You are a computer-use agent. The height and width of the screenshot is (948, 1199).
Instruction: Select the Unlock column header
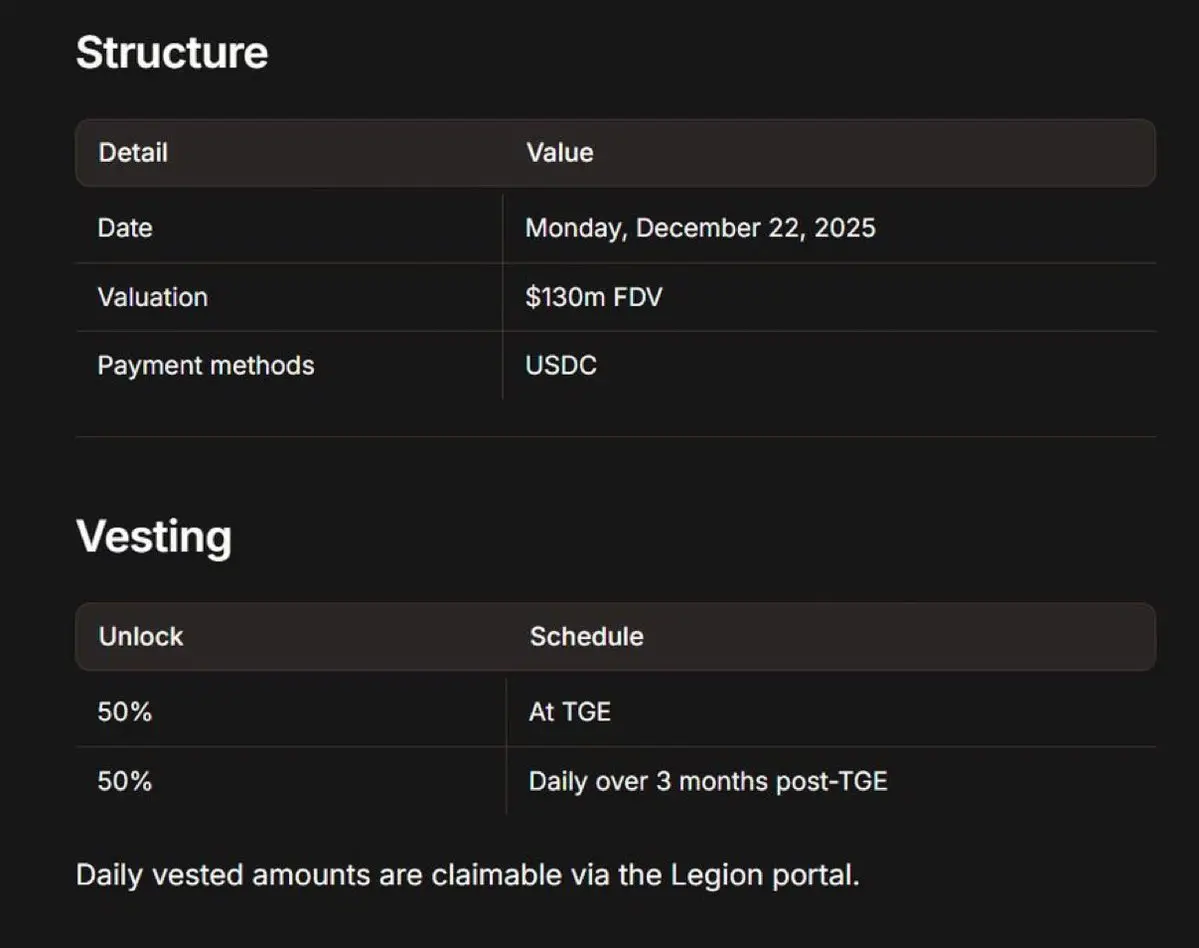[141, 637]
